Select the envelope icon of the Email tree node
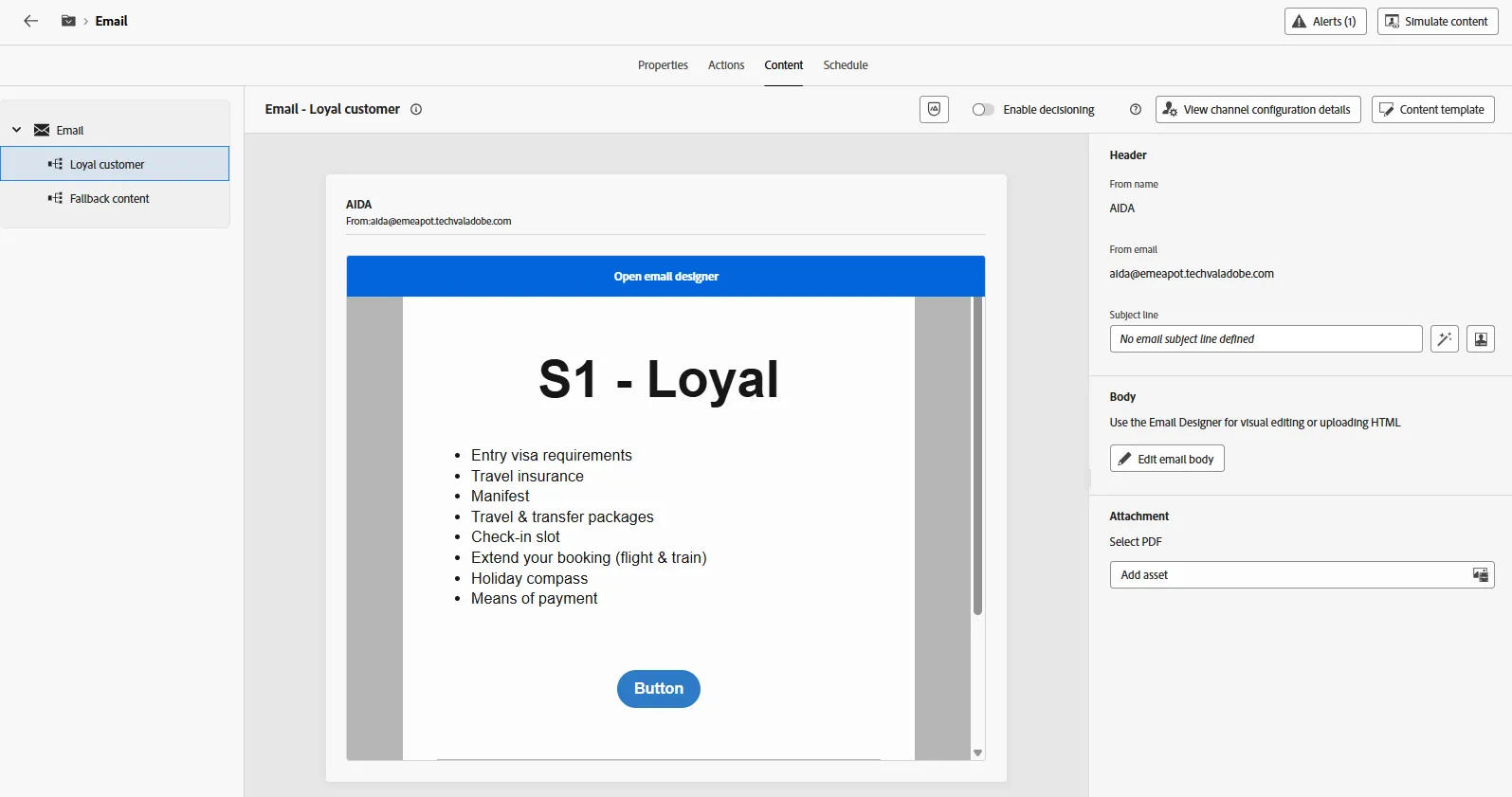Viewport: 1512px width, 797px height. [42, 130]
